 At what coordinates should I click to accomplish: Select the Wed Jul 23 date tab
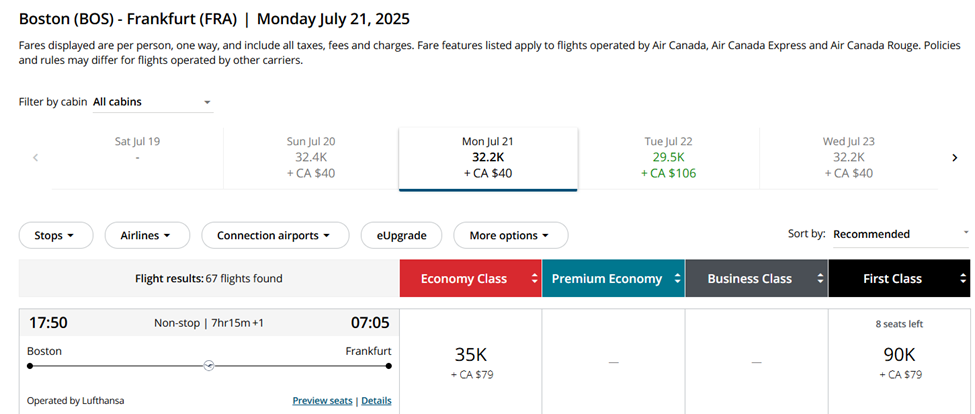click(x=847, y=157)
